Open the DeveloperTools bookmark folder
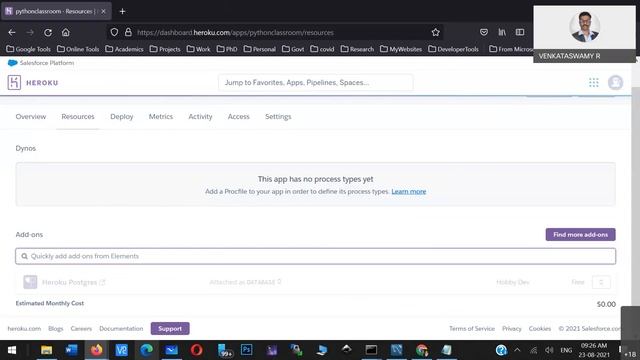Image resolution: width=640 pixels, height=360 pixels. point(453,49)
